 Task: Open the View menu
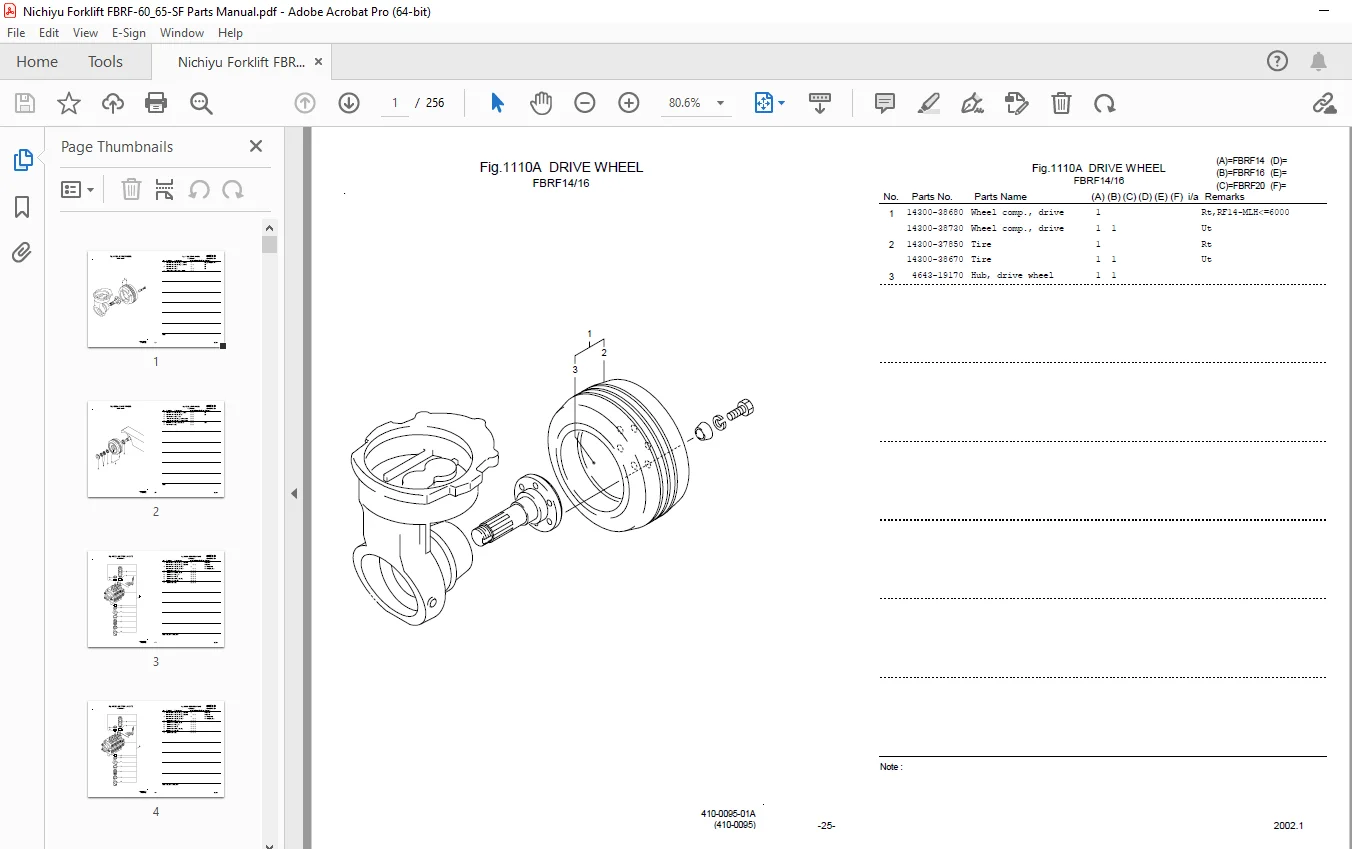[x=86, y=32]
